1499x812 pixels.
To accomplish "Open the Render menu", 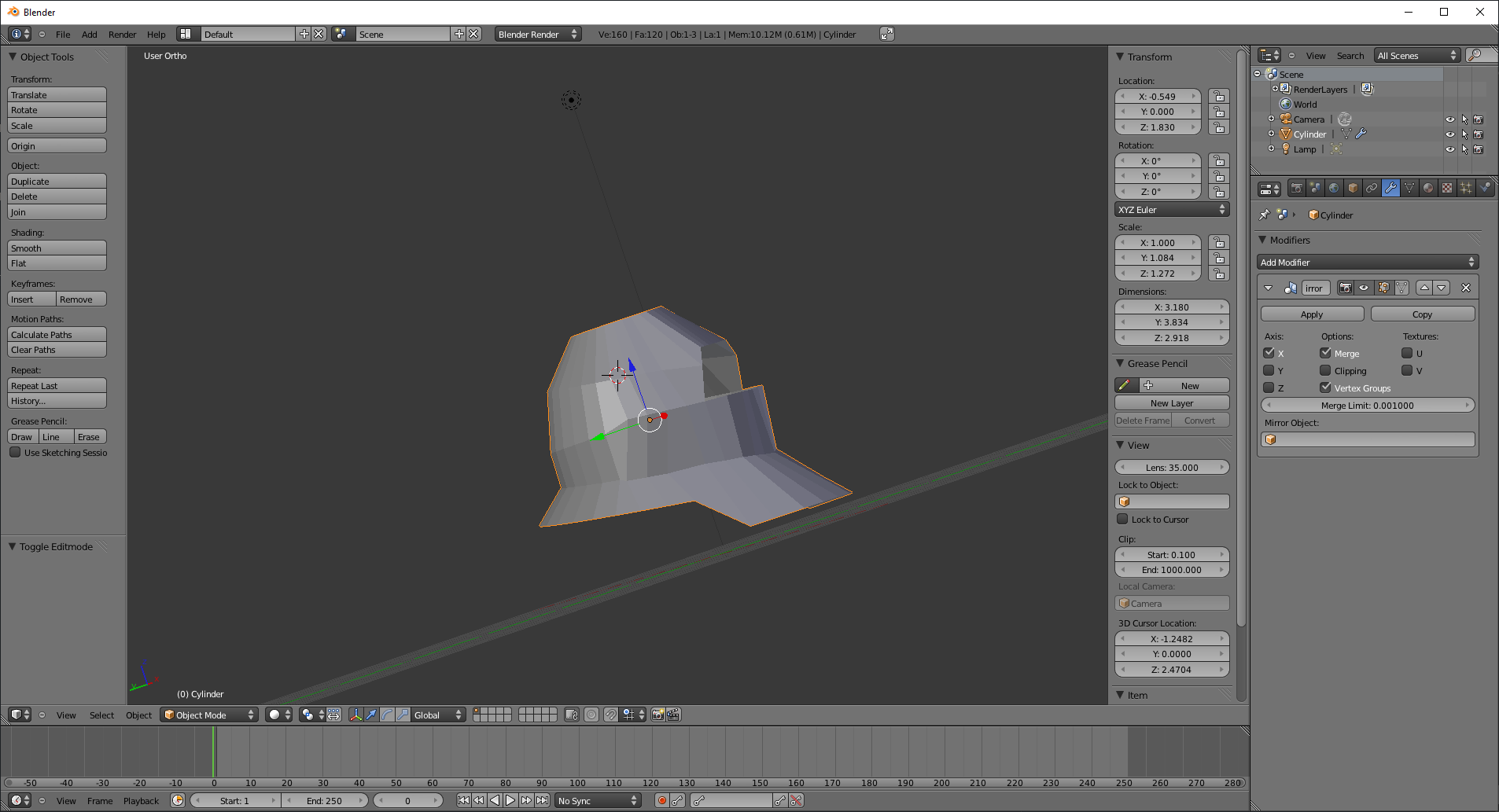I will [x=122, y=35].
